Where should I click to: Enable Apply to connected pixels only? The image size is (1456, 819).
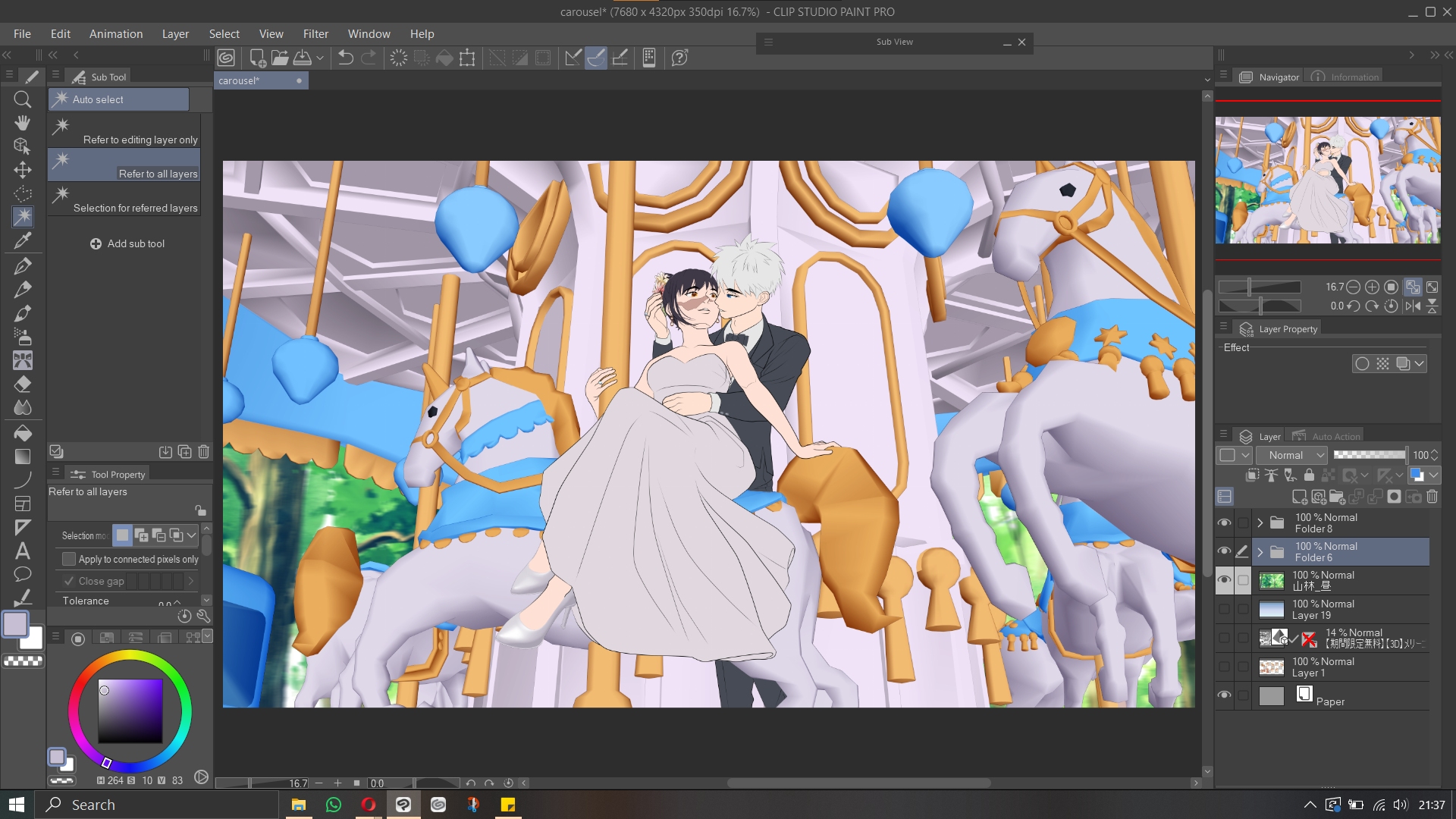pos(69,559)
